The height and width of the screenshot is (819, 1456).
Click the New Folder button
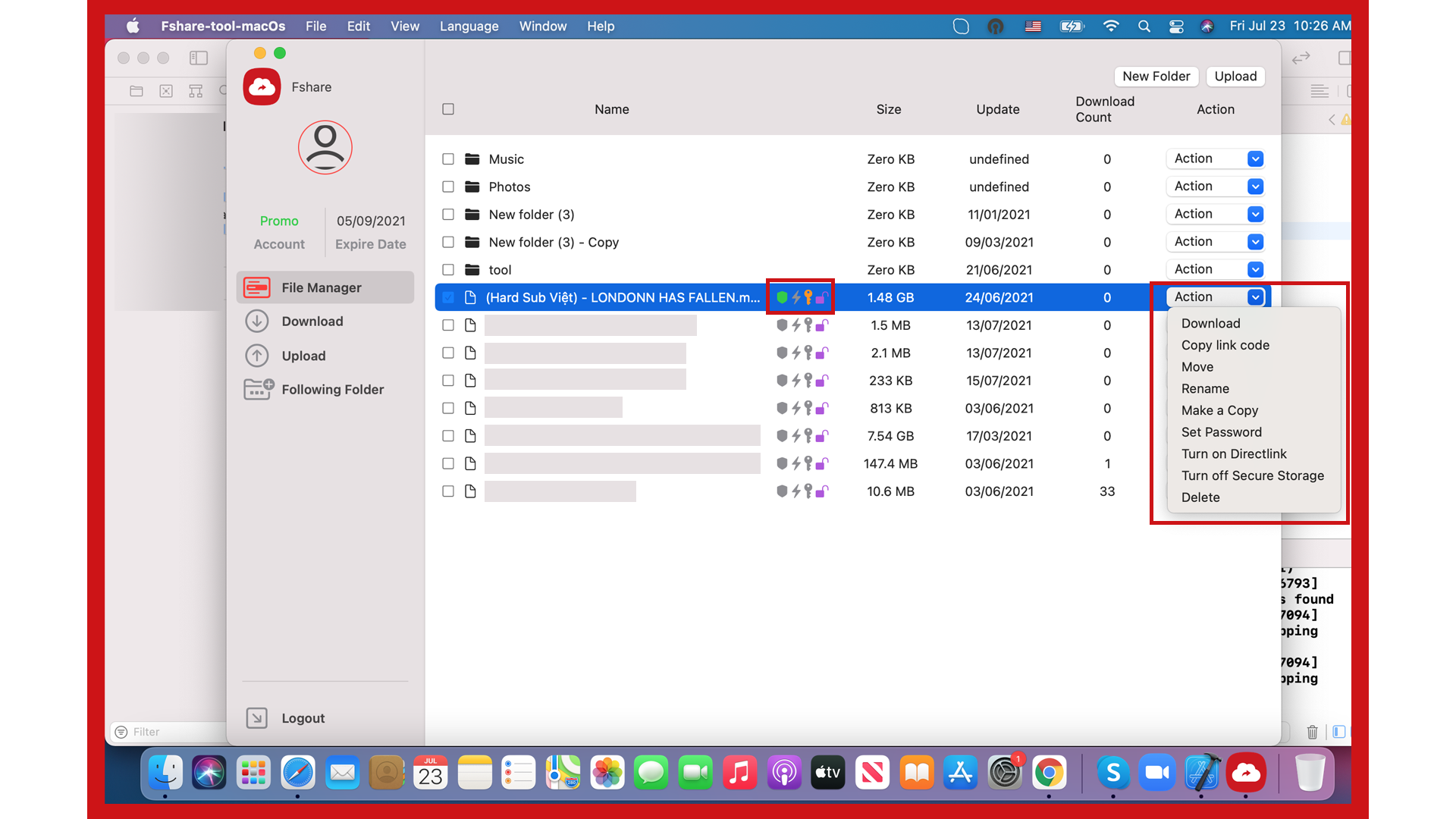[x=1156, y=77]
